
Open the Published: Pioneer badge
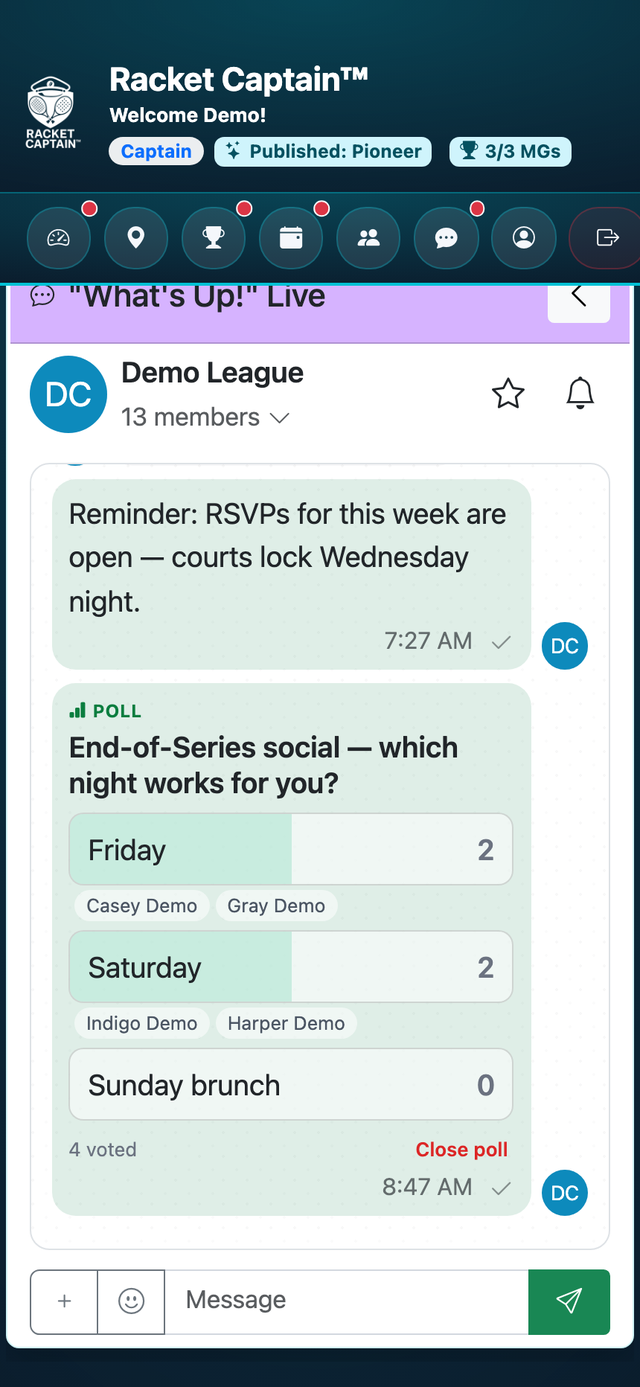(x=323, y=152)
